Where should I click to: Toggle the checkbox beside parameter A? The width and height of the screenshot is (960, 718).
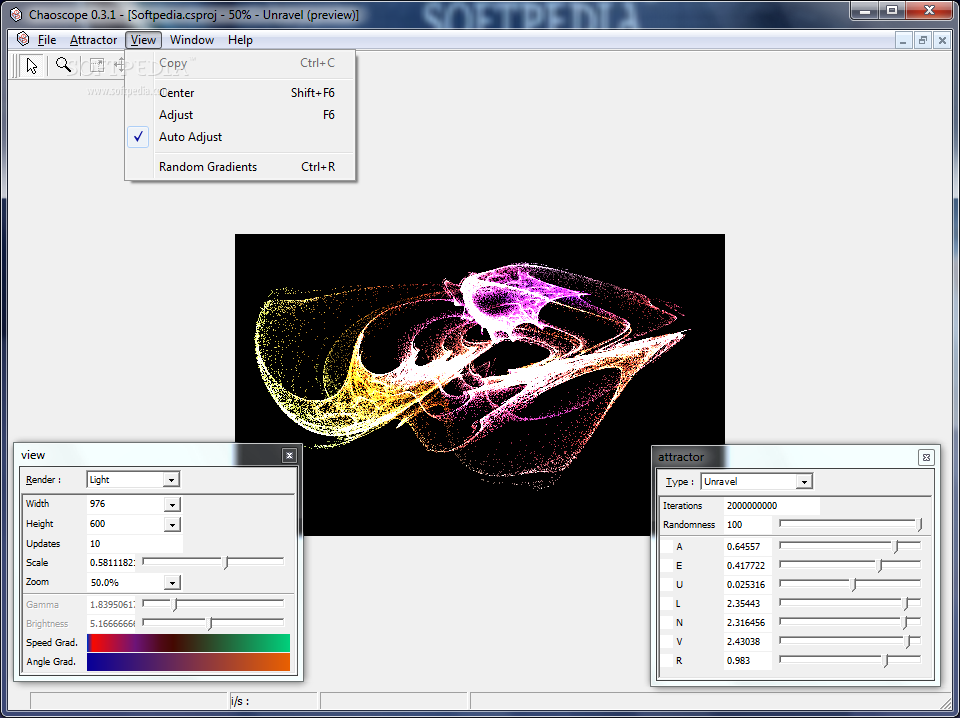point(667,547)
